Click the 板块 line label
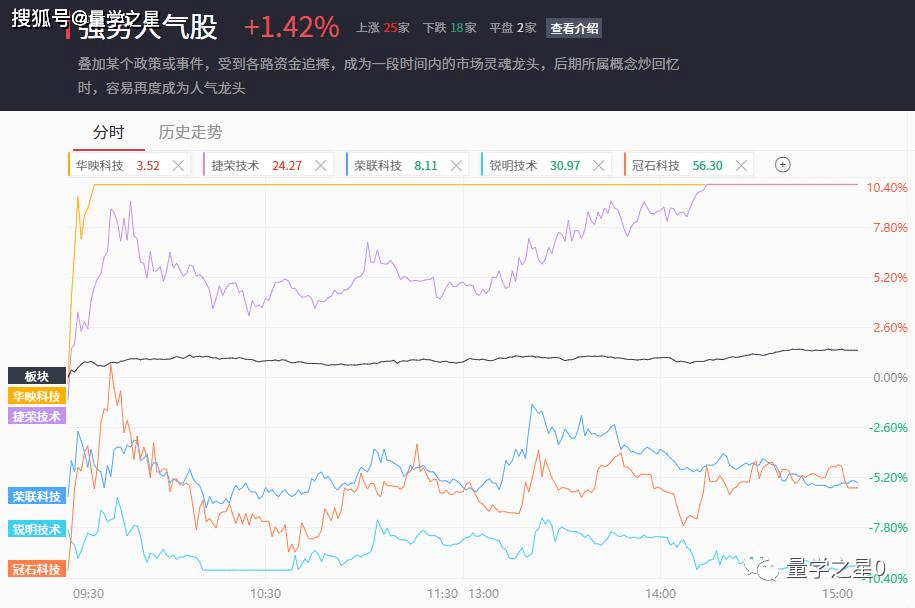Screen dimensions: 915x608 (36, 376)
